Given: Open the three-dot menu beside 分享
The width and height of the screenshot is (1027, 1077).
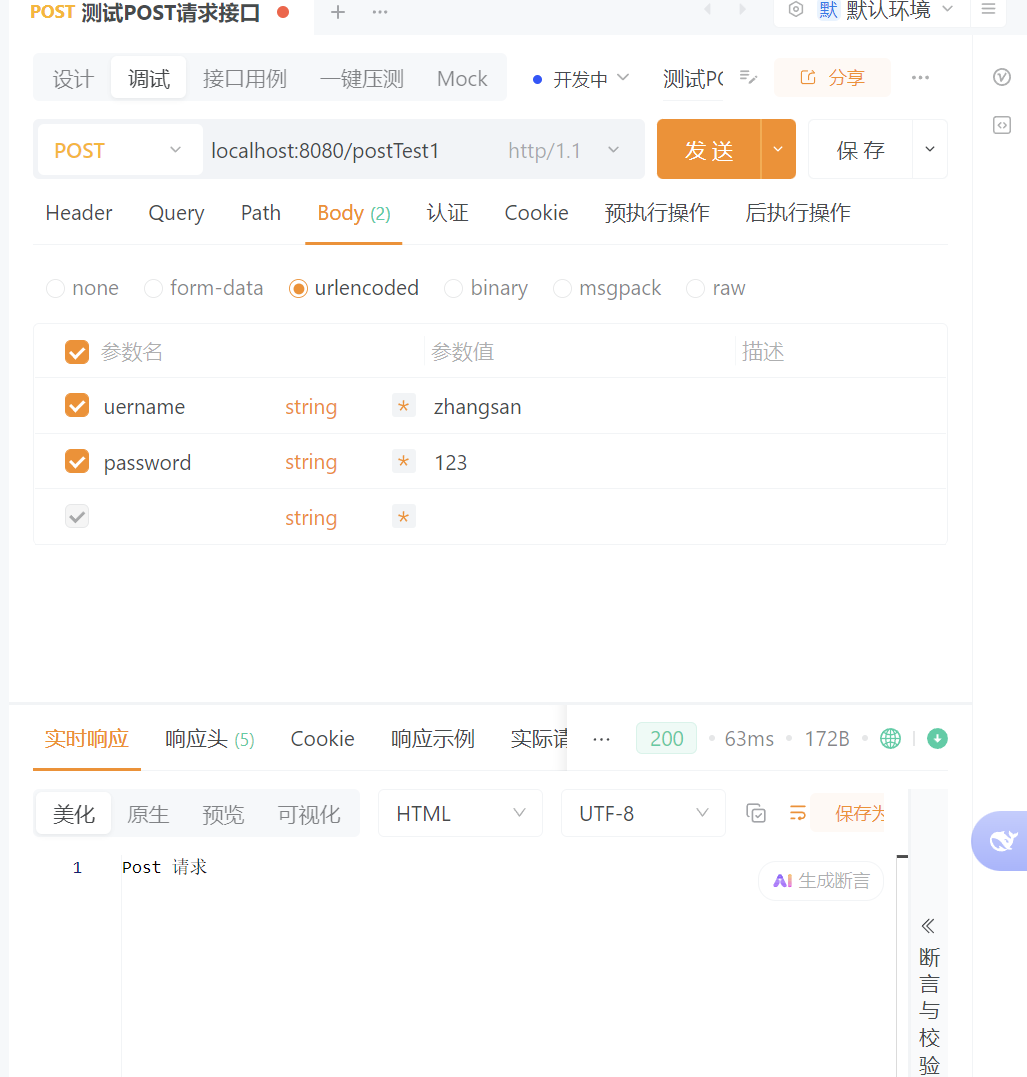Looking at the screenshot, I should coord(921,78).
